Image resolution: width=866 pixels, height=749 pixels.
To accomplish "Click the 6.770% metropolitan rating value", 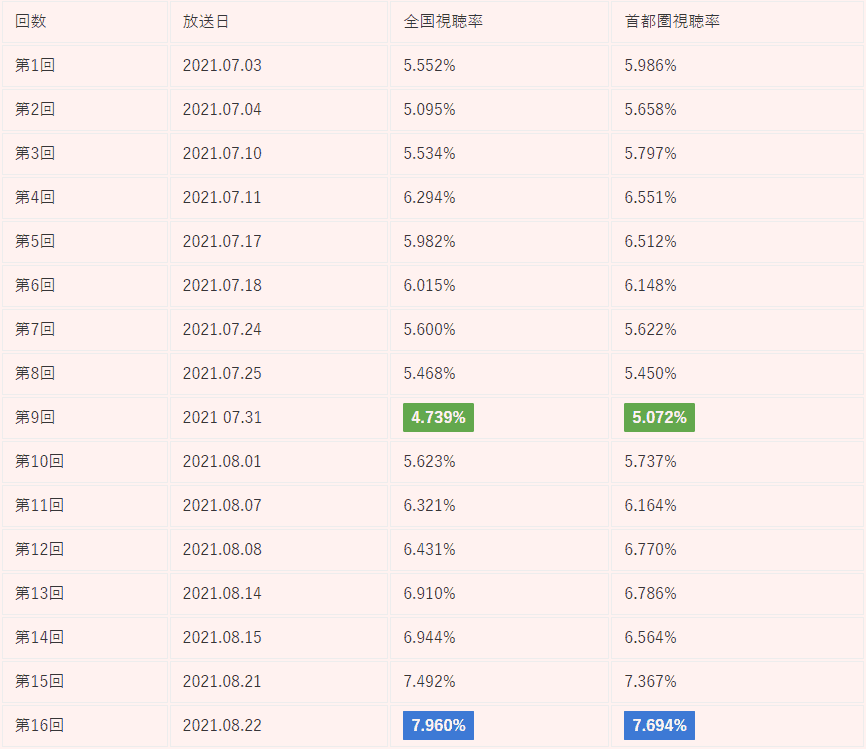I will click(x=651, y=549).
